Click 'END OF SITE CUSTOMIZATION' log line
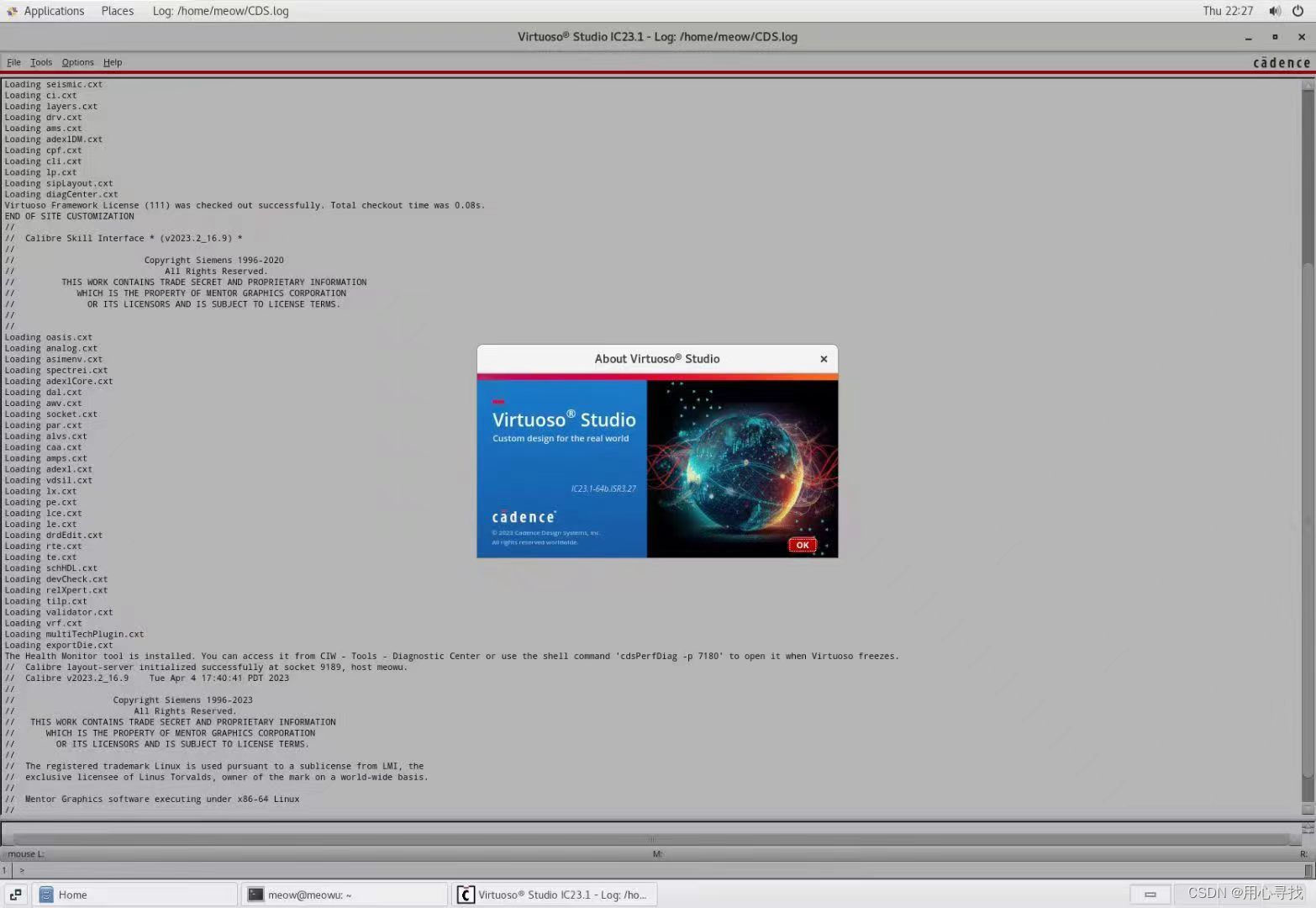Image resolution: width=1316 pixels, height=908 pixels. [69, 216]
